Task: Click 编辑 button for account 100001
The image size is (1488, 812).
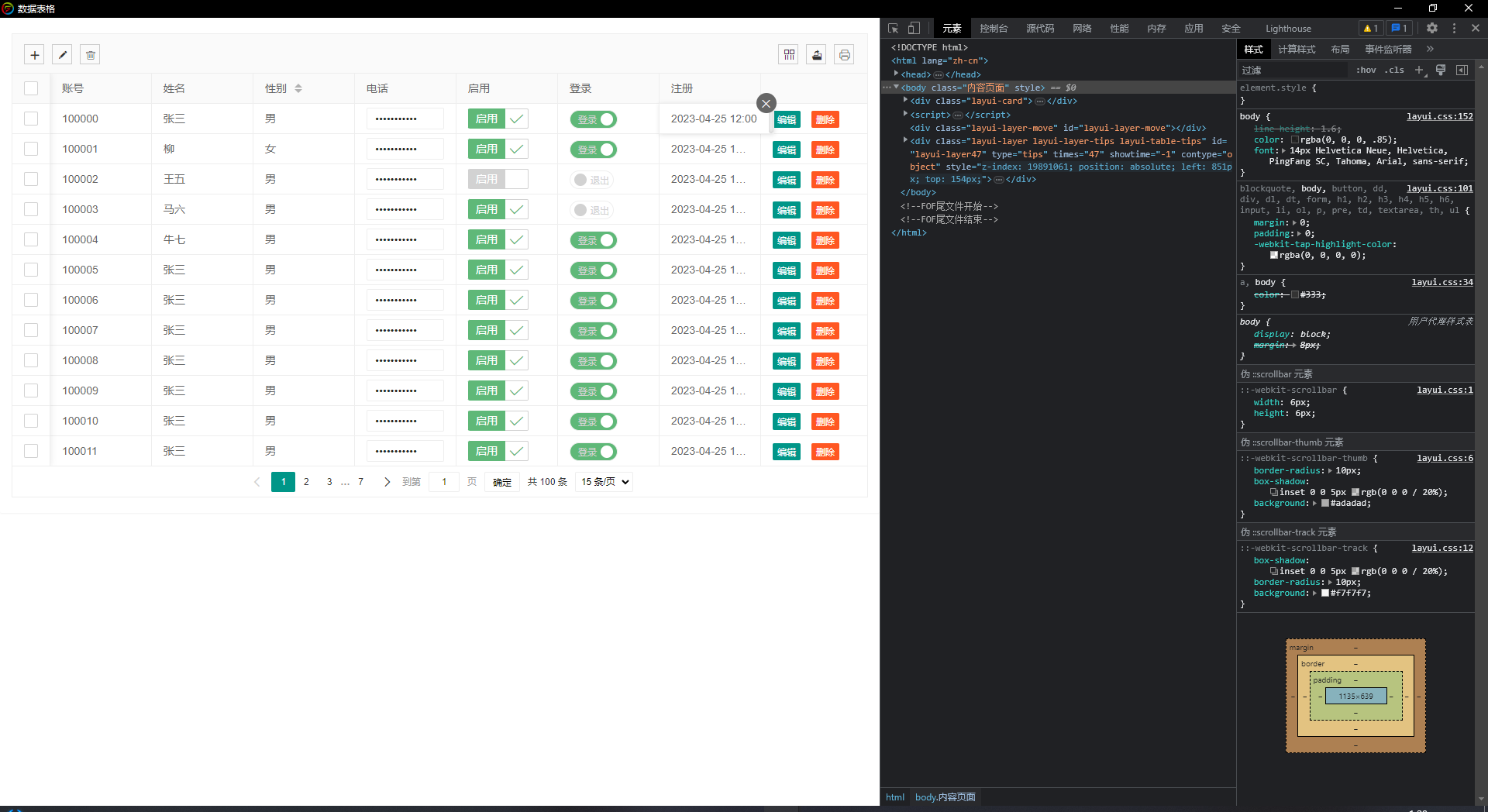Action: [787, 150]
